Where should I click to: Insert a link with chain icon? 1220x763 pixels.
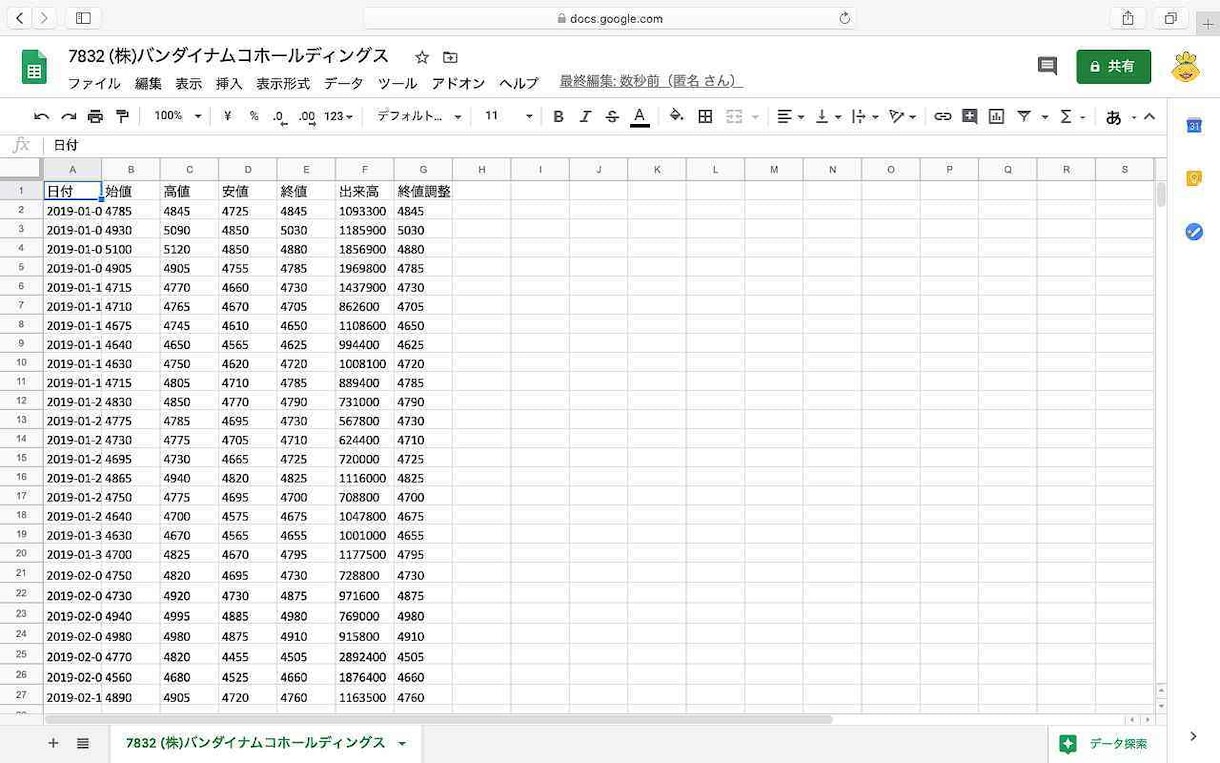tap(942, 117)
